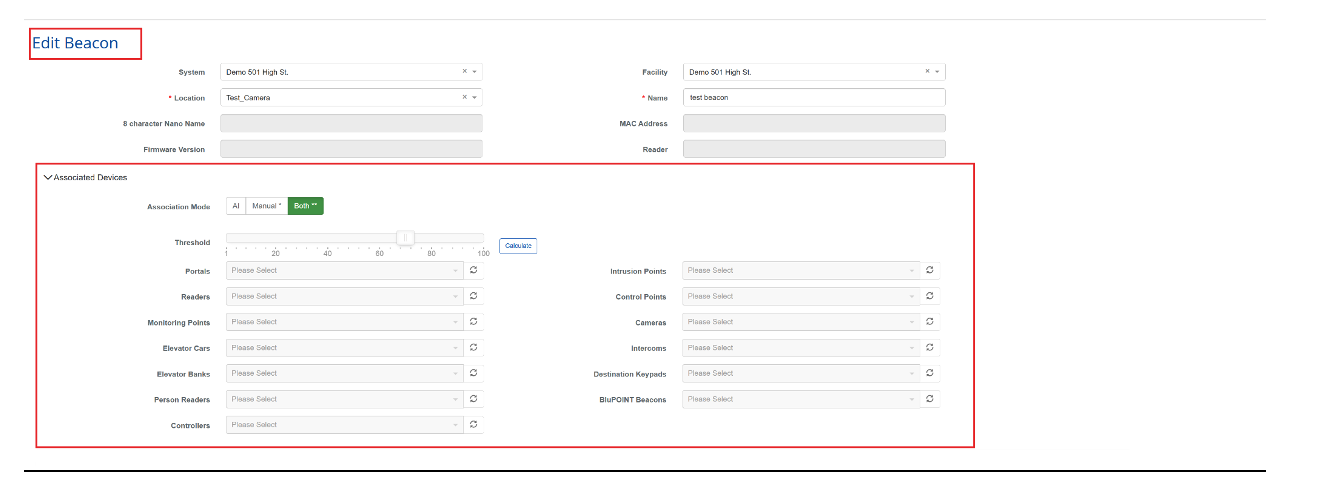This screenshot has width=1320, height=500.
Task: Refresh the Readers list
Action: click(474, 296)
